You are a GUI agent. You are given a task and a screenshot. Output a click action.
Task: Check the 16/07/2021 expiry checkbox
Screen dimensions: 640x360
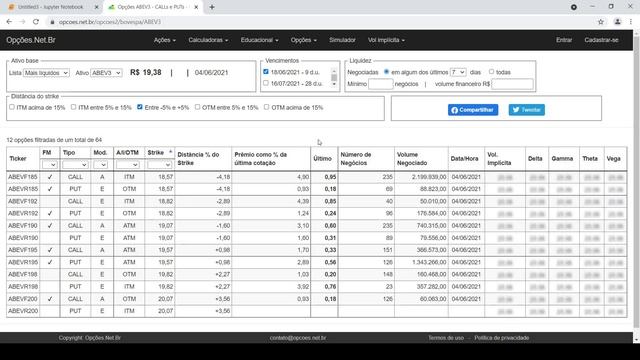pyautogui.click(x=266, y=83)
